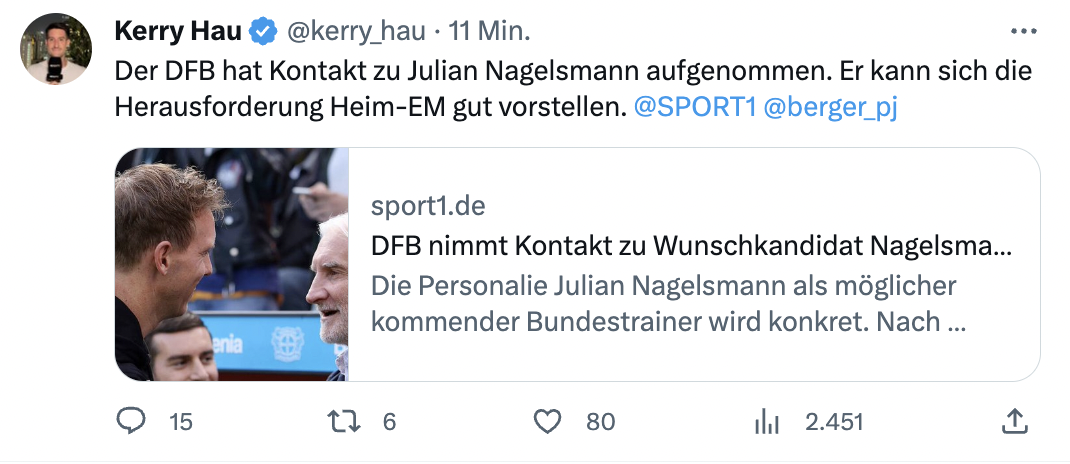Click the like count 80

point(601,422)
